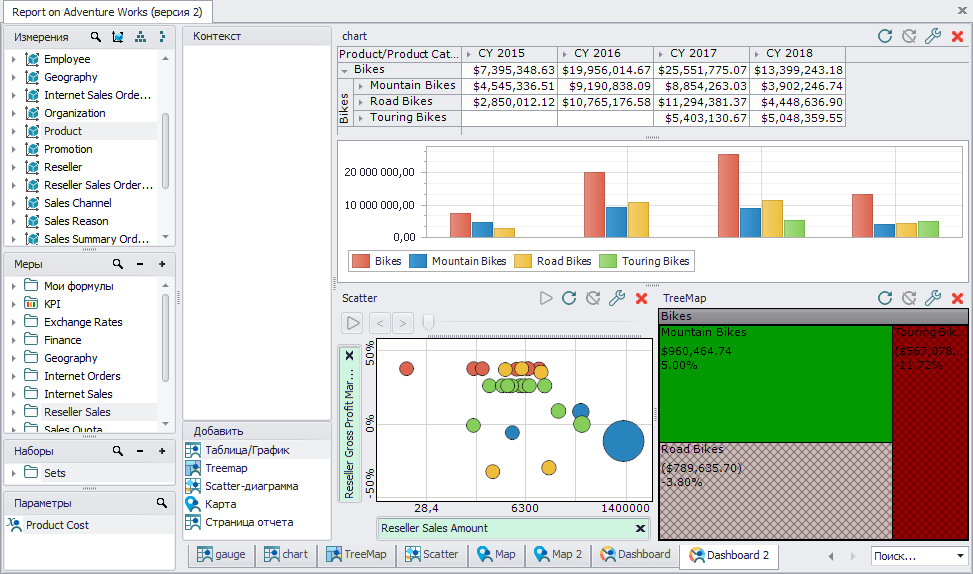Collapse all in Меры via minus icon

click(140, 264)
